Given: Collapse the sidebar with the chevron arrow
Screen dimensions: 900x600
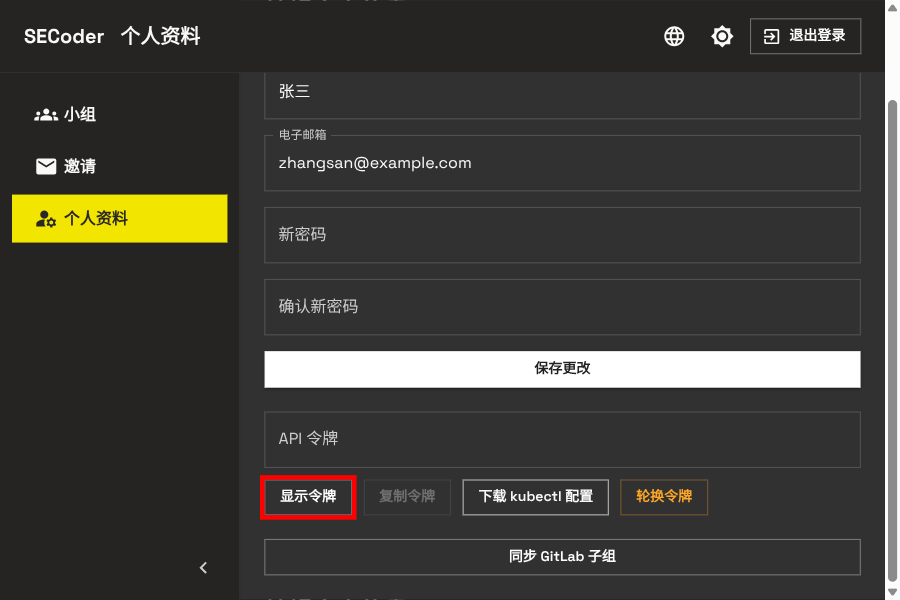Looking at the screenshot, I should coord(203,568).
